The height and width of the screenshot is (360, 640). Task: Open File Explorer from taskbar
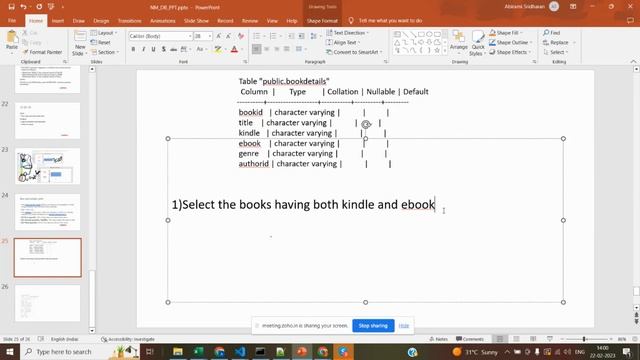(178, 352)
